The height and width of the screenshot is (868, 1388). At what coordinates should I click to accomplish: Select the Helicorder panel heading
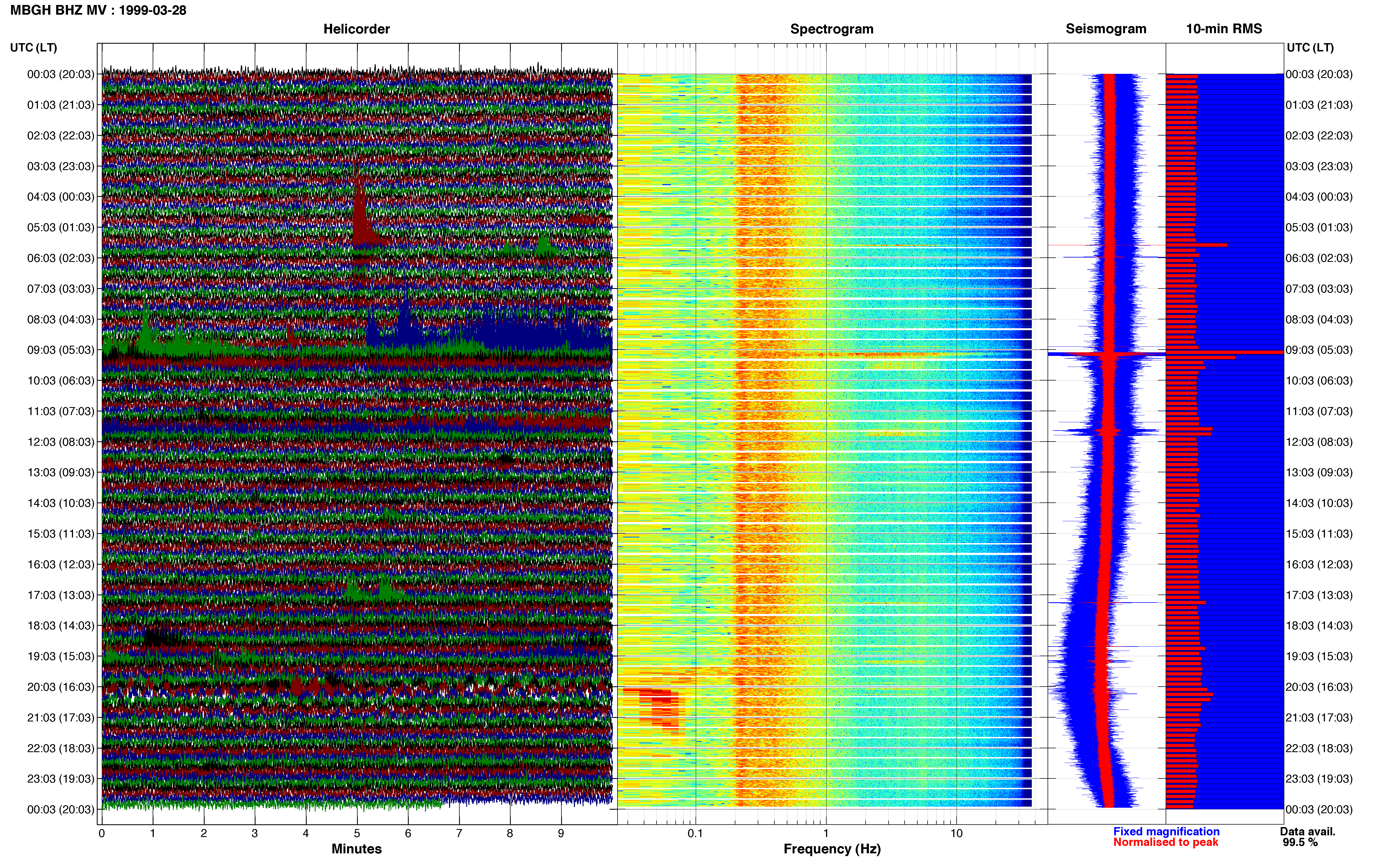[356, 29]
